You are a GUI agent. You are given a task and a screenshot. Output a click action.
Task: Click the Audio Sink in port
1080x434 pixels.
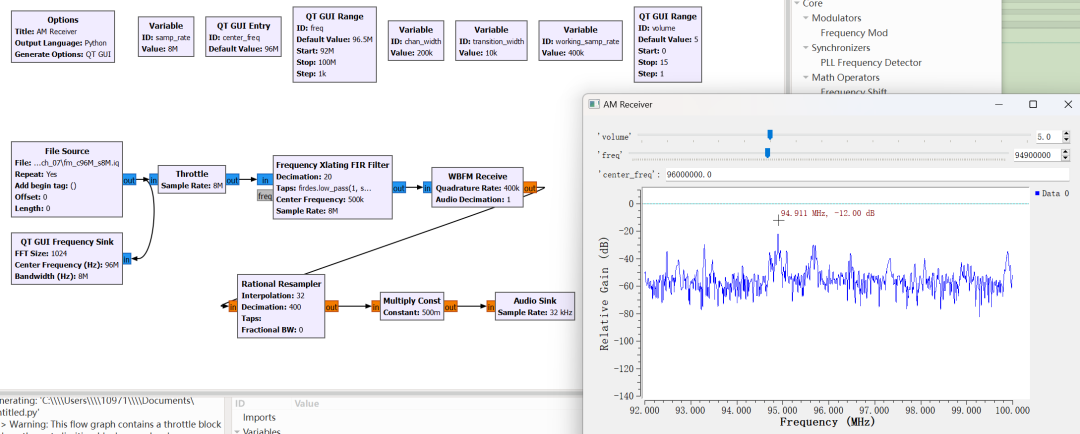click(x=490, y=307)
